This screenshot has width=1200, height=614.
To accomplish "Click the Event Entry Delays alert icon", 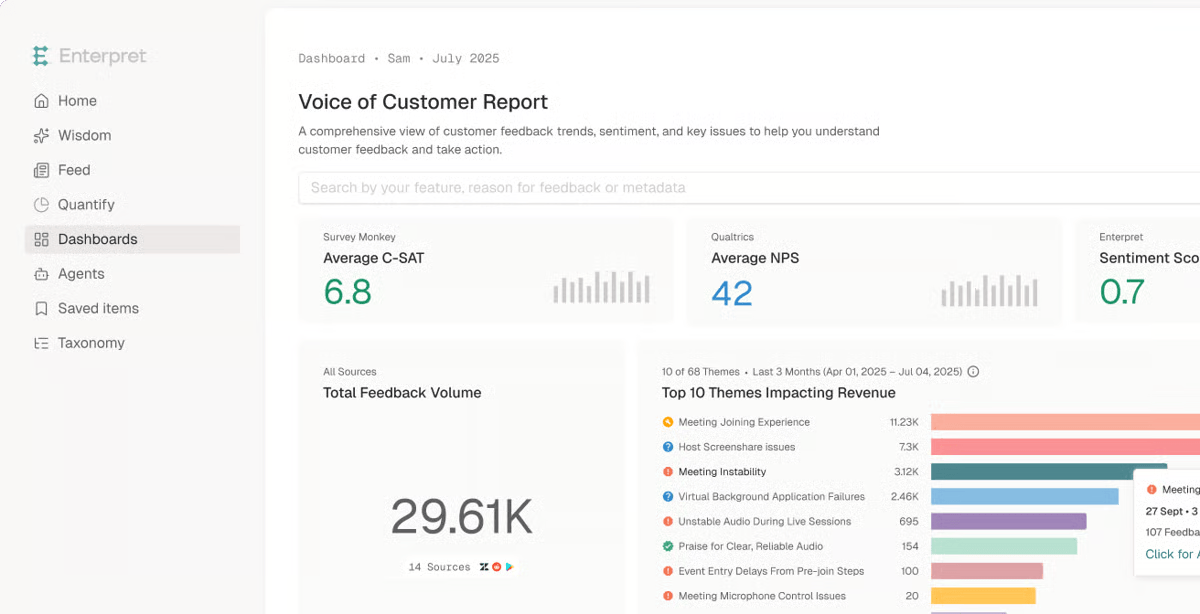I will pyautogui.click(x=668, y=572).
